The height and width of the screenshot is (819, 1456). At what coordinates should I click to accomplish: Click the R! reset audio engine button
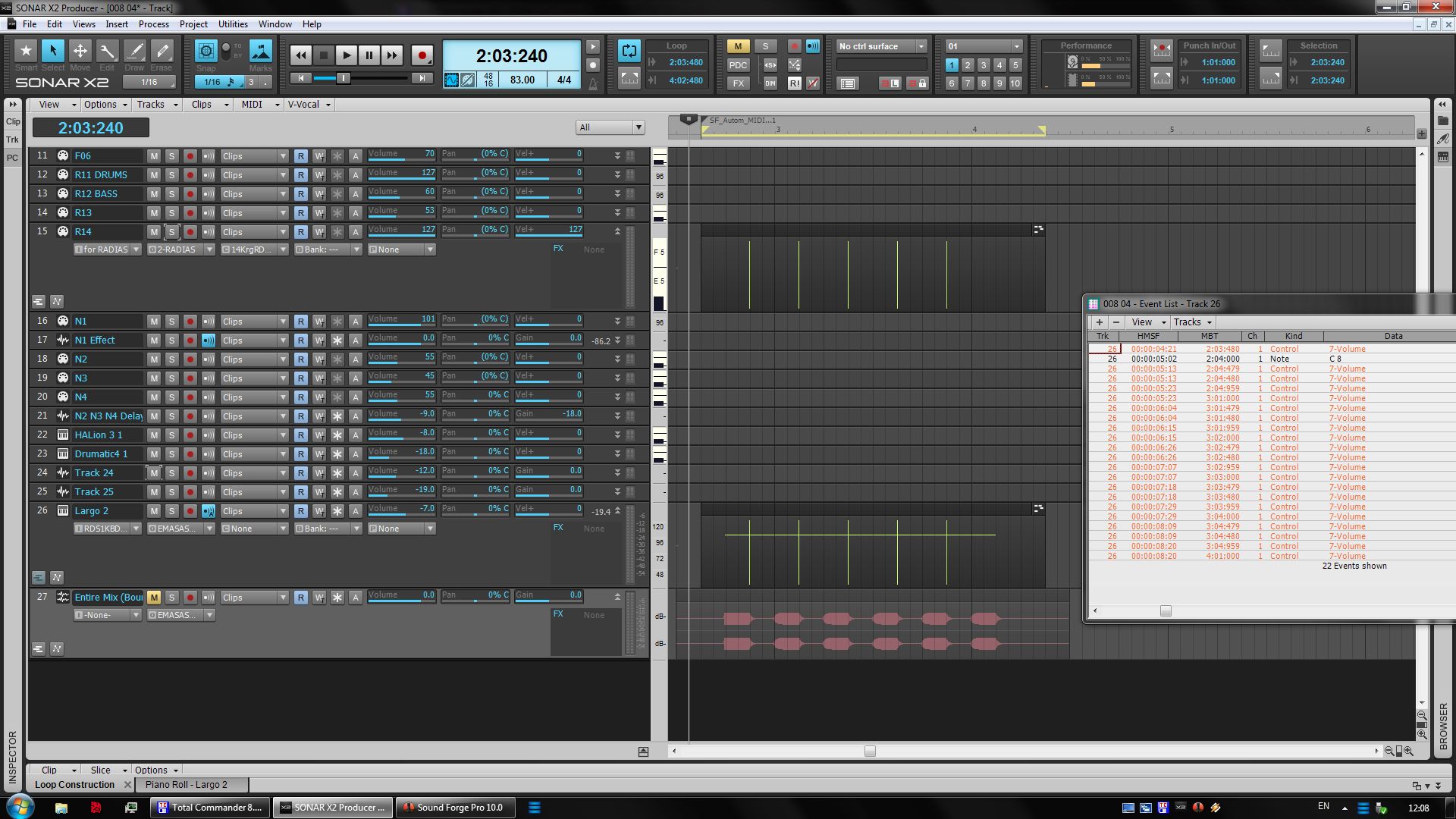tap(794, 83)
